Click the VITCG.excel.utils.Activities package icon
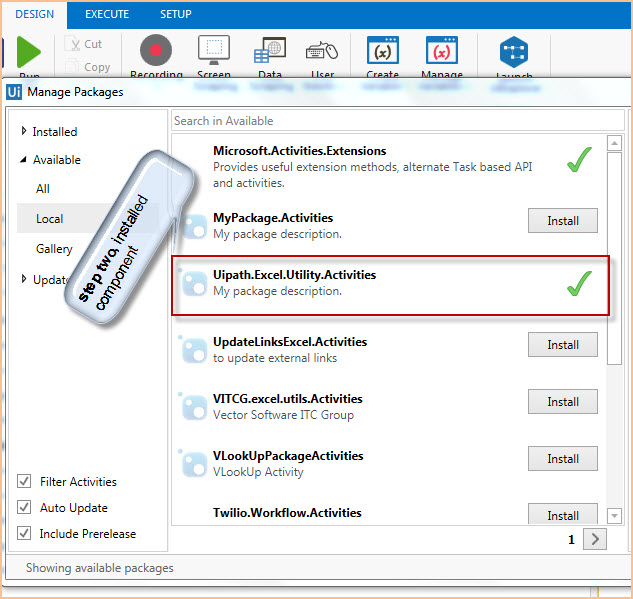This screenshot has height=599, width=633. pos(195,407)
